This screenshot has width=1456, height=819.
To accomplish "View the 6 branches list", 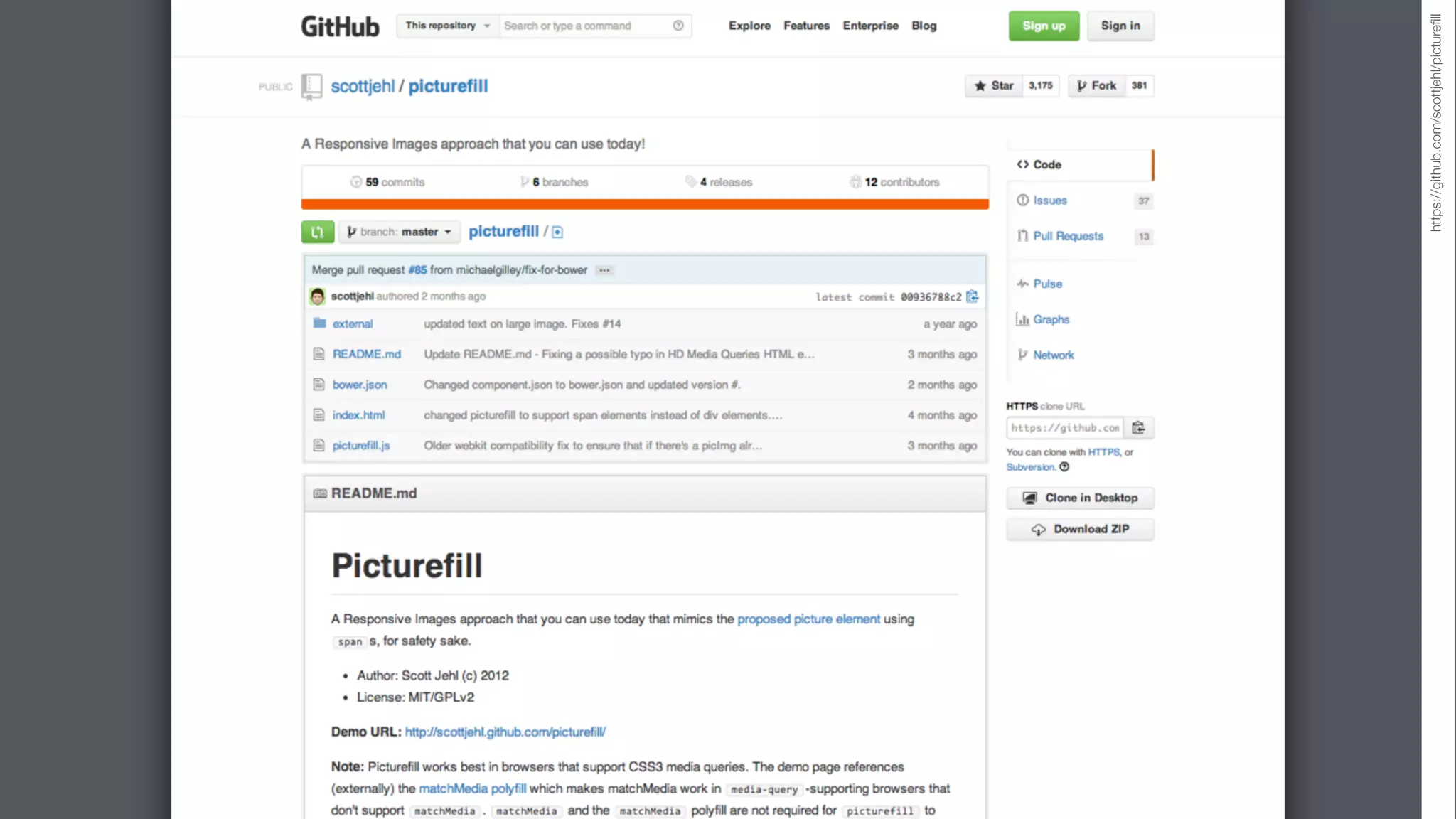I will pyautogui.click(x=554, y=182).
